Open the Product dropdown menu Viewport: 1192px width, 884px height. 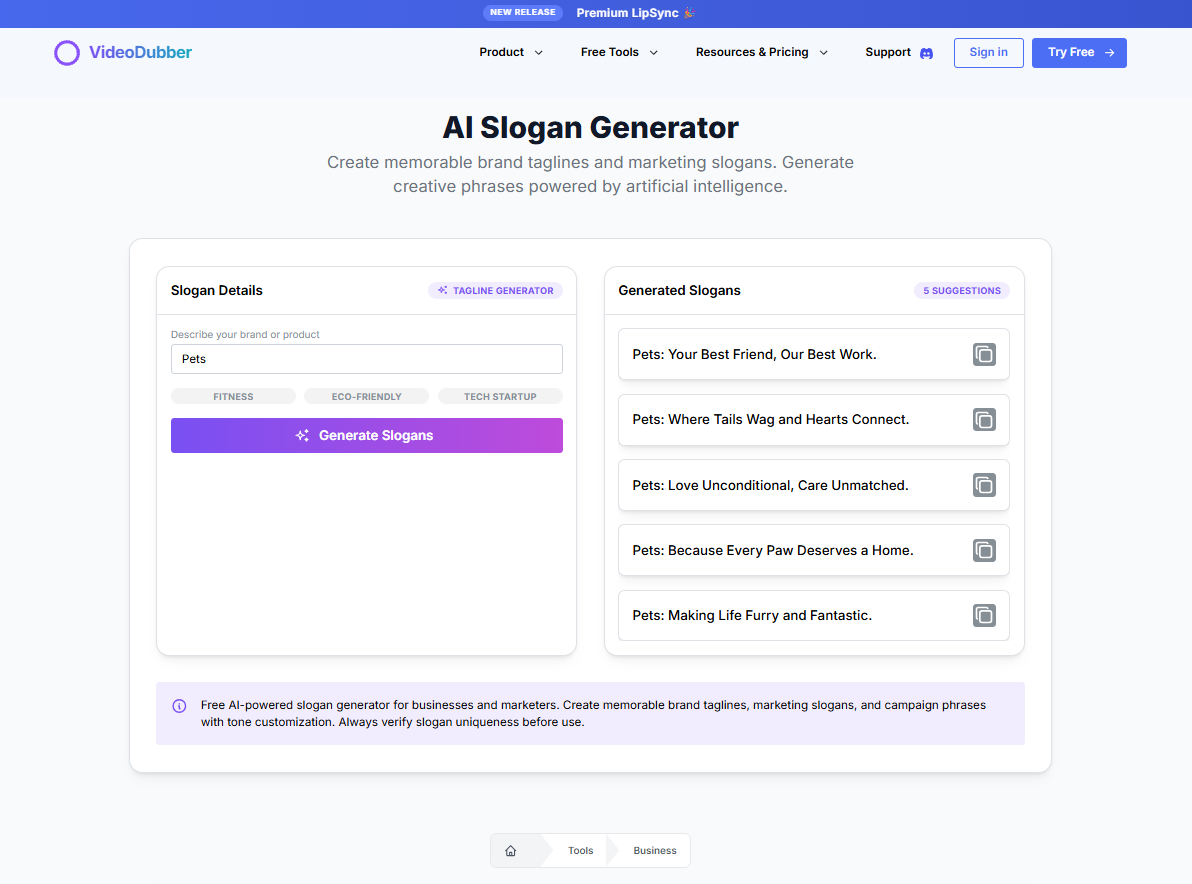click(511, 52)
